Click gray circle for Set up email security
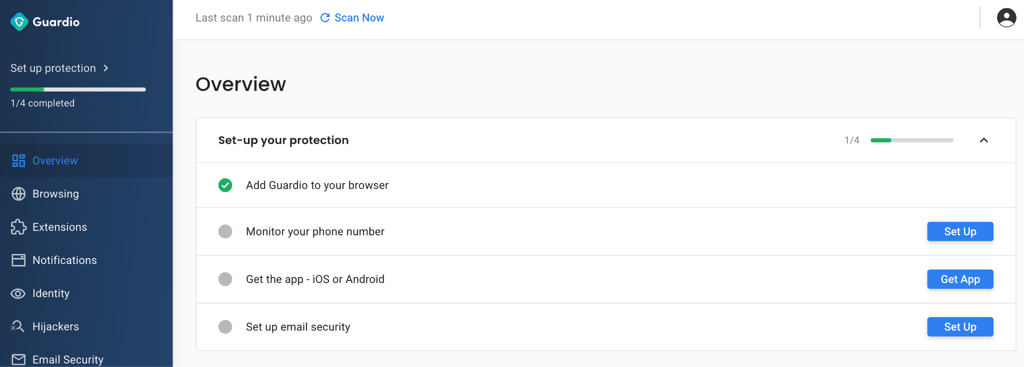The height and width of the screenshot is (367, 1024). point(225,327)
